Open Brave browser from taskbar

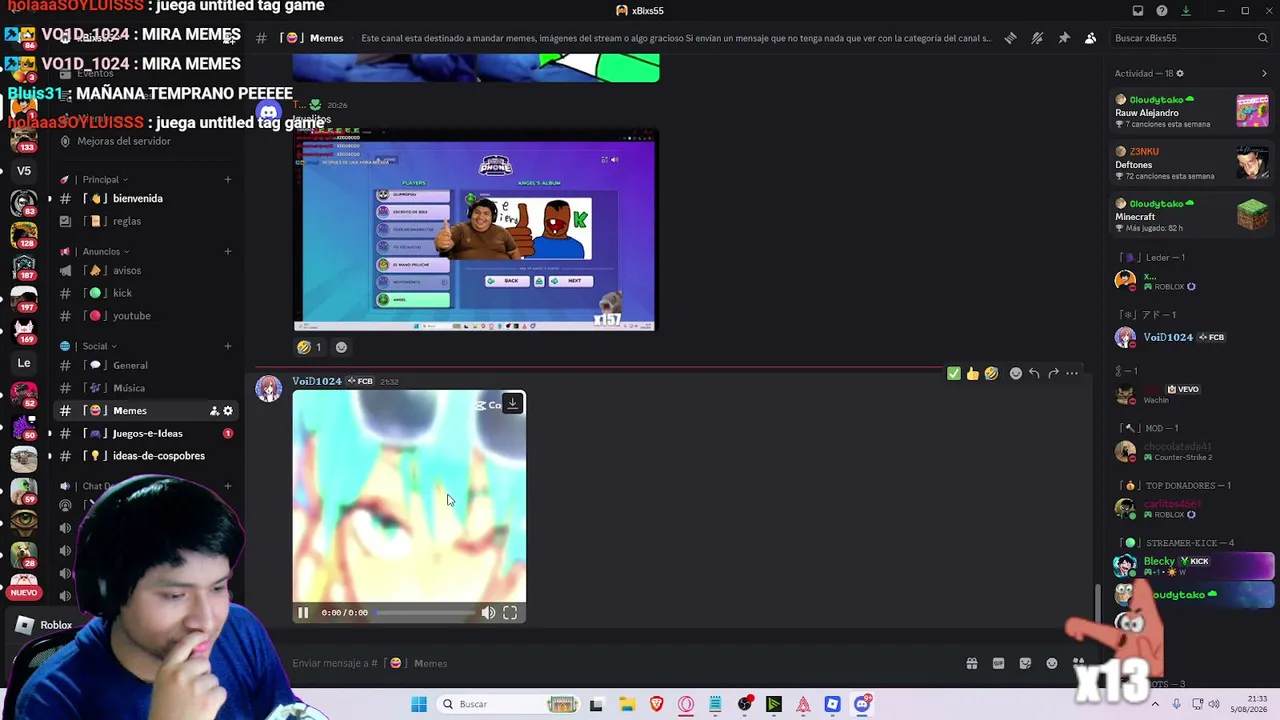click(656, 704)
